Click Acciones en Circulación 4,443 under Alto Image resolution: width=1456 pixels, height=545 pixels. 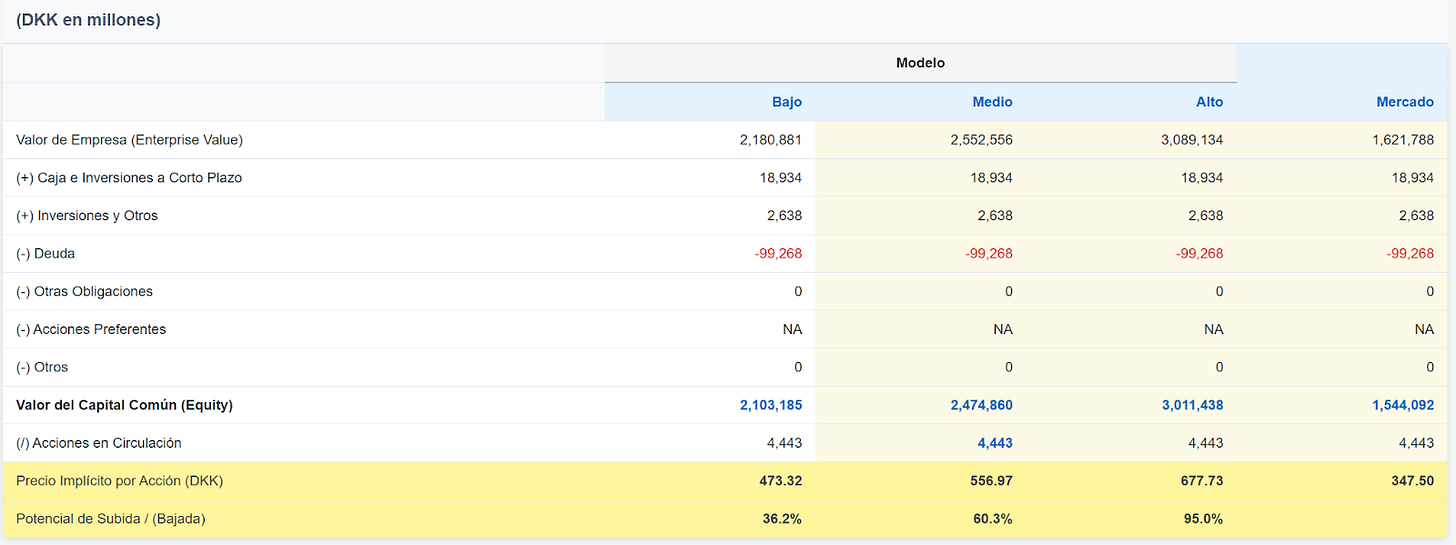[x=1205, y=443]
